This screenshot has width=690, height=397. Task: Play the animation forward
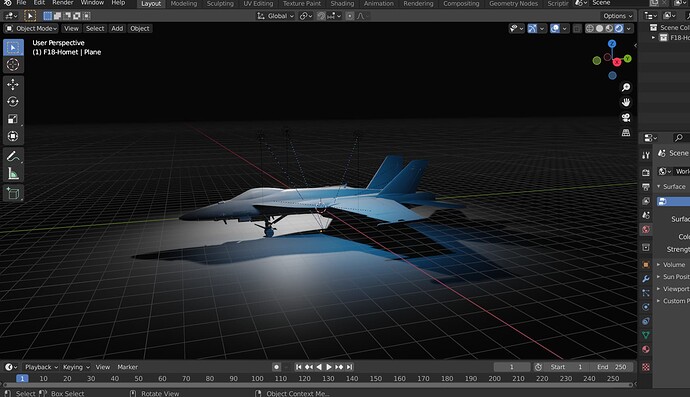[329, 367]
